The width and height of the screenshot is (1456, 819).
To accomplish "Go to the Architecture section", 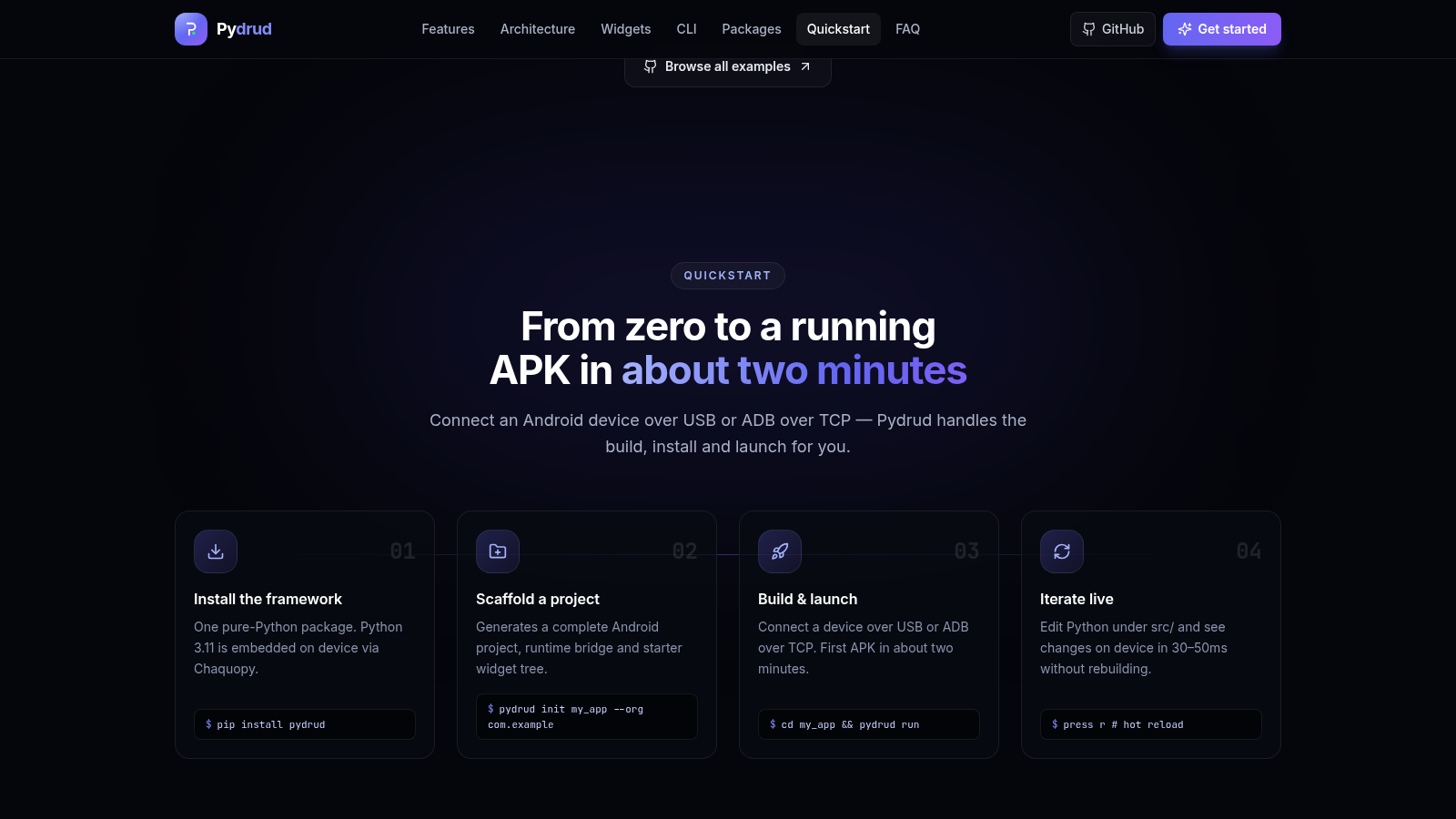I will click(x=538, y=29).
